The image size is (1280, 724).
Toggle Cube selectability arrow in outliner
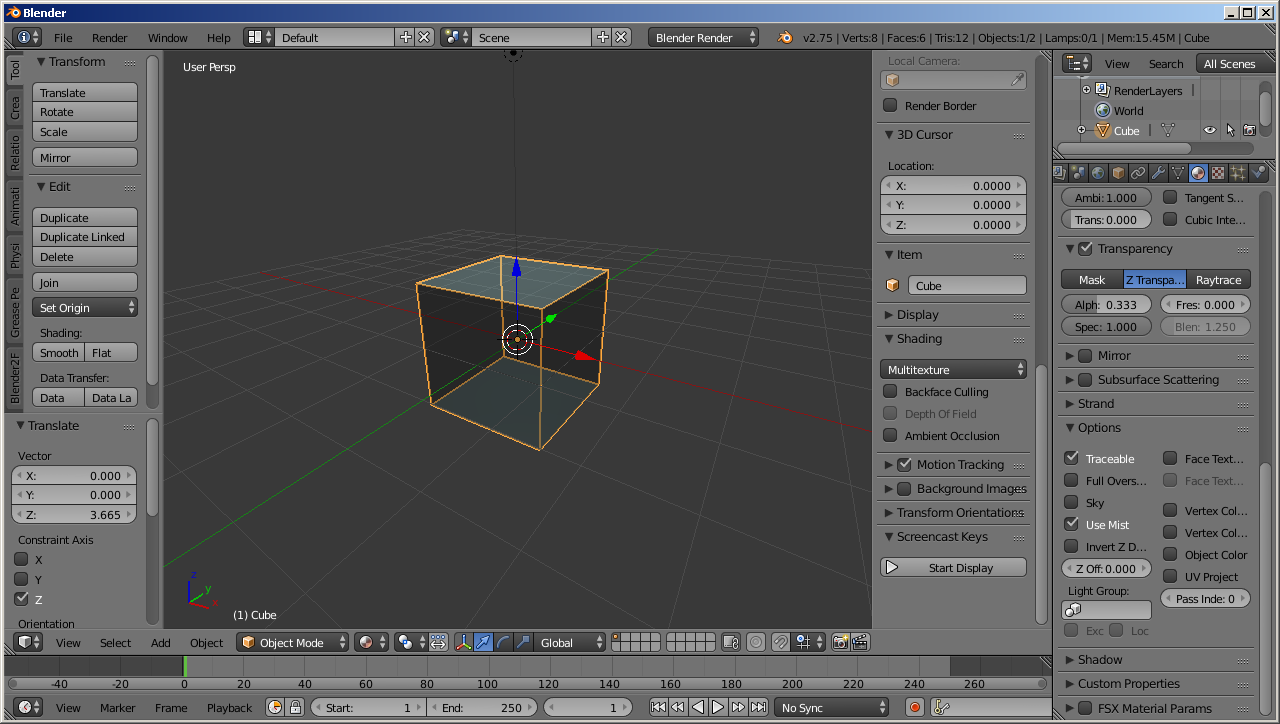(x=1230, y=130)
